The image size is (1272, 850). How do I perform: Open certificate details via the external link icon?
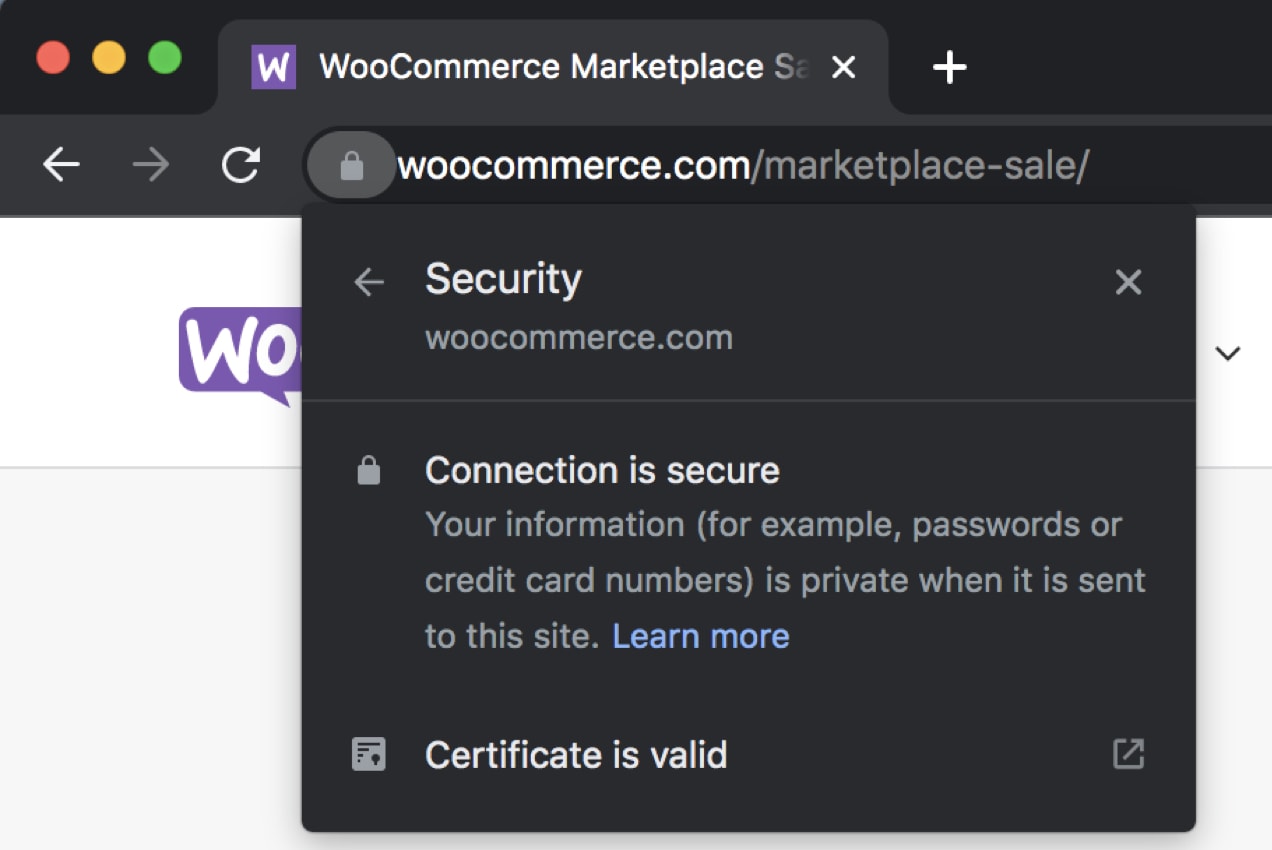[x=1127, y=754]
